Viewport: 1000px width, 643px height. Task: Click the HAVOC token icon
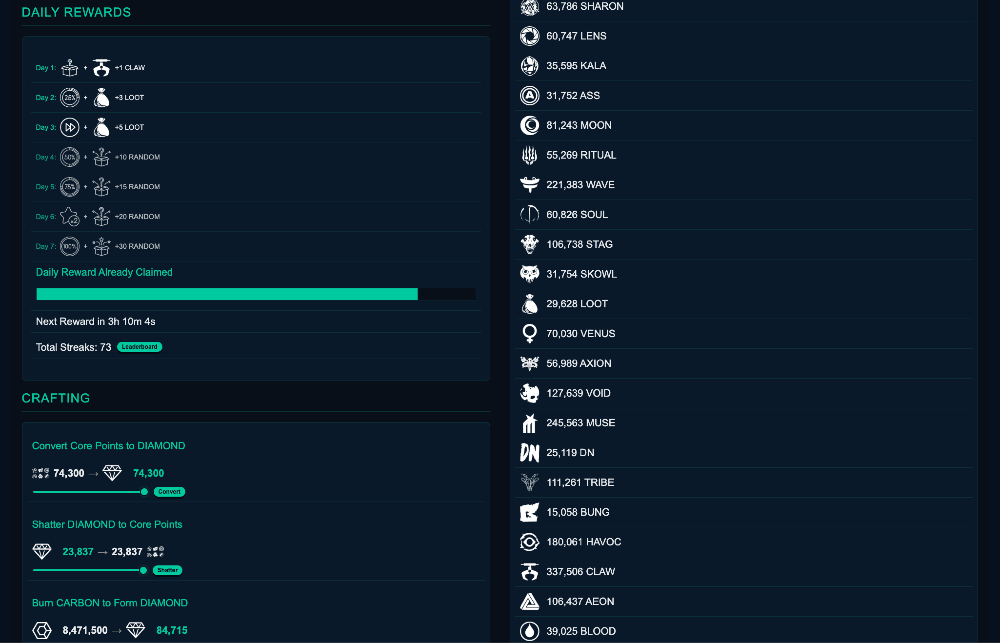529,542
